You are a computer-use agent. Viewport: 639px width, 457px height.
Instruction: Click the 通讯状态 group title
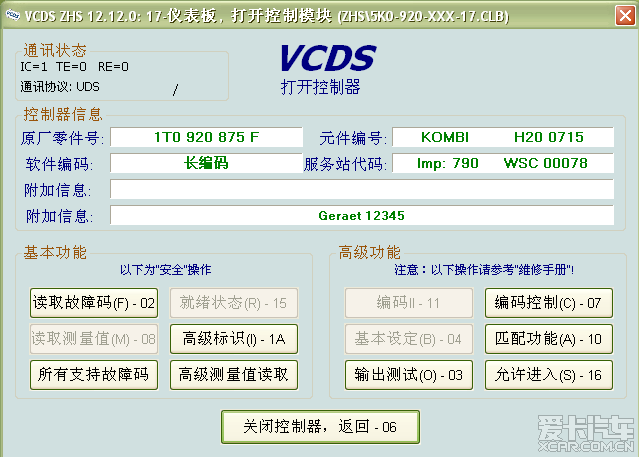[55, 51]
